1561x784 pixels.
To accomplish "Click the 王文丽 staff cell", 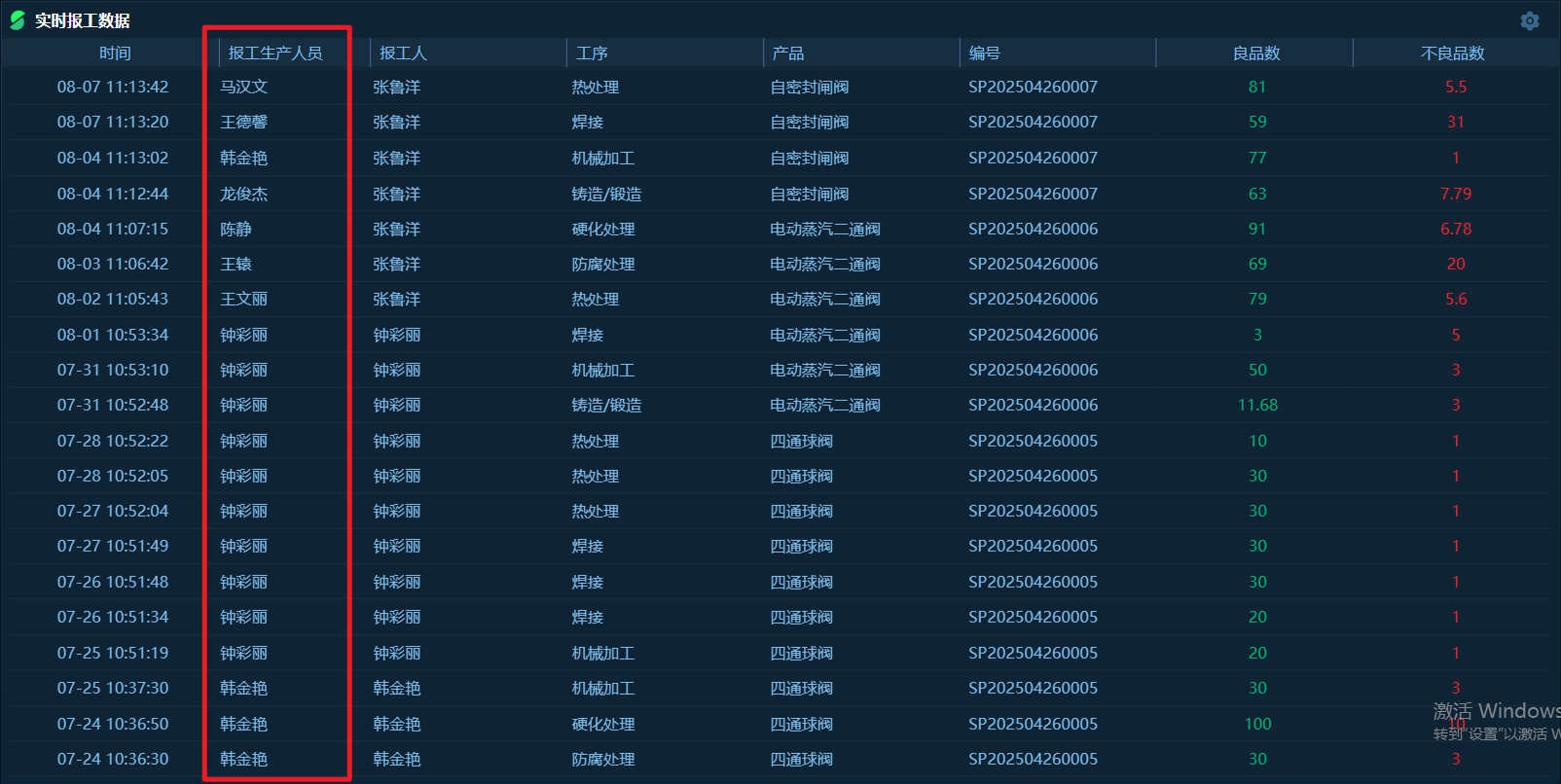I will click(243, 300).
